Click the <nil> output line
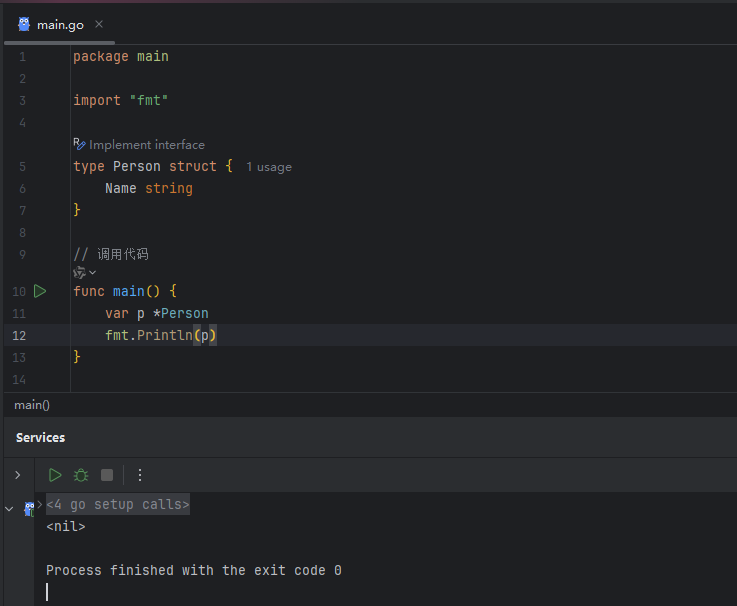737x606 pixels. [x=66, y=527]
